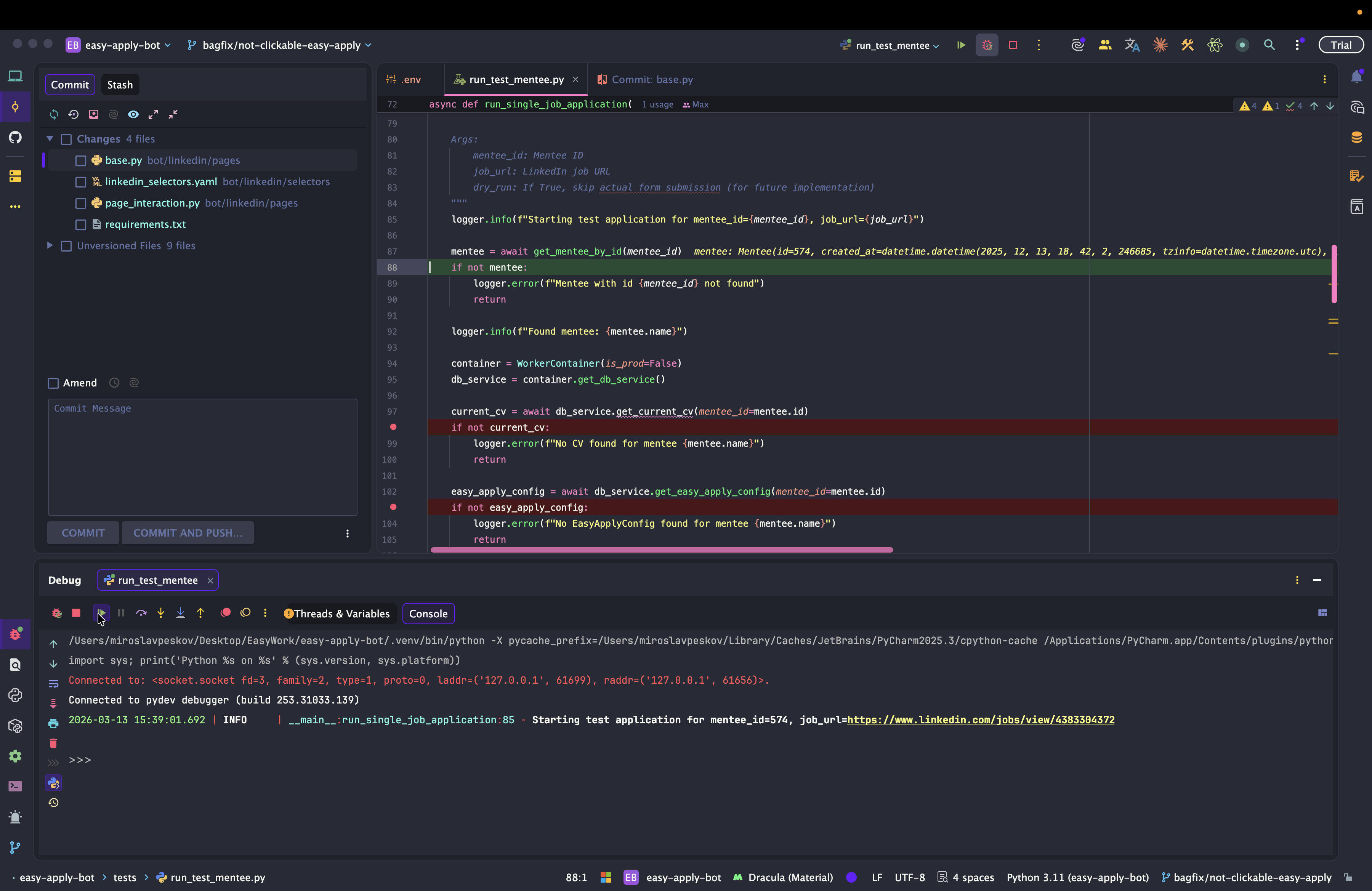Click the Refresh changes icon in commit toolbar

coord(54,114)
